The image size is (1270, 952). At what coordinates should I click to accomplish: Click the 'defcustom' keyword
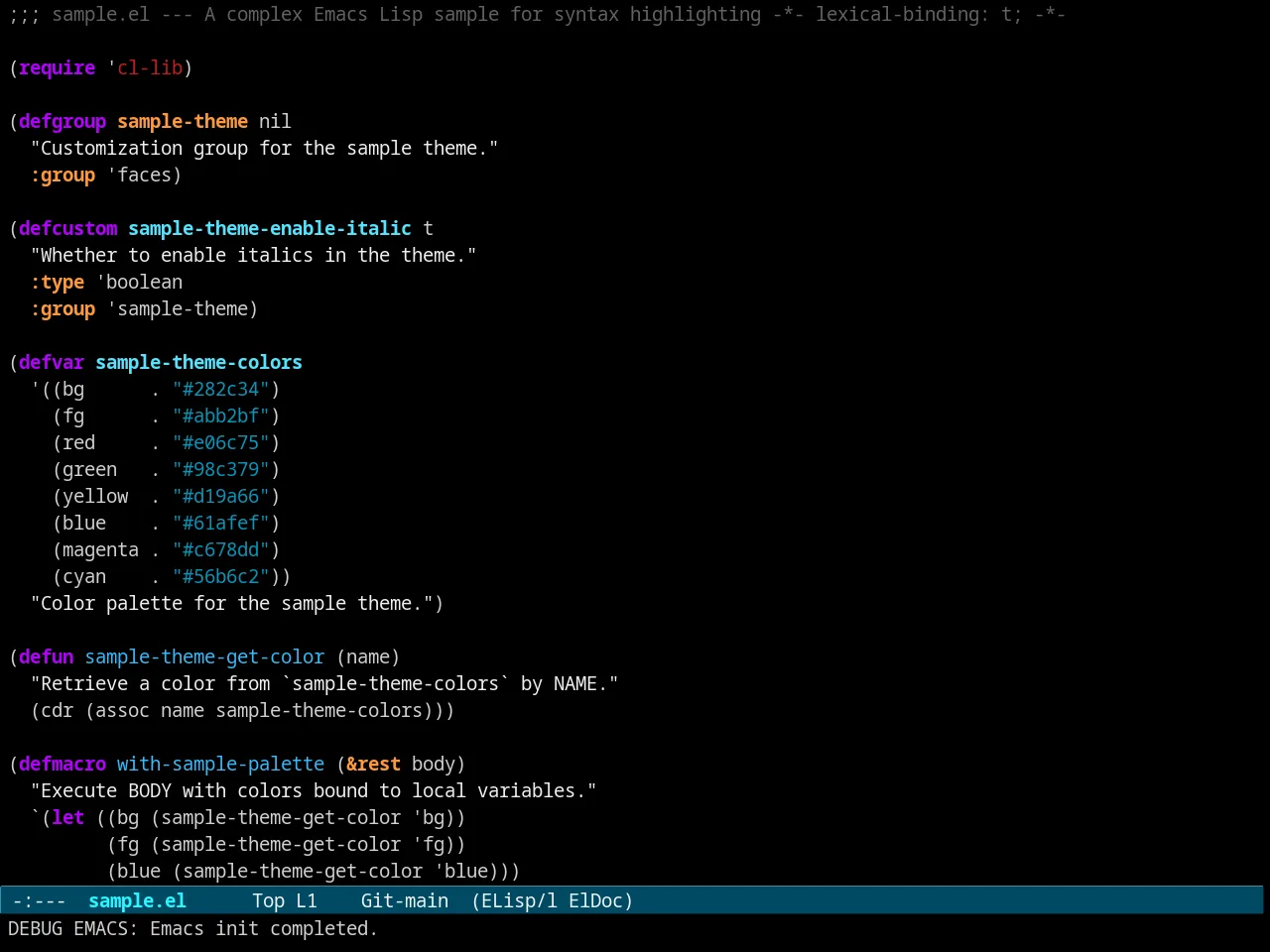(x=68, y=228)
